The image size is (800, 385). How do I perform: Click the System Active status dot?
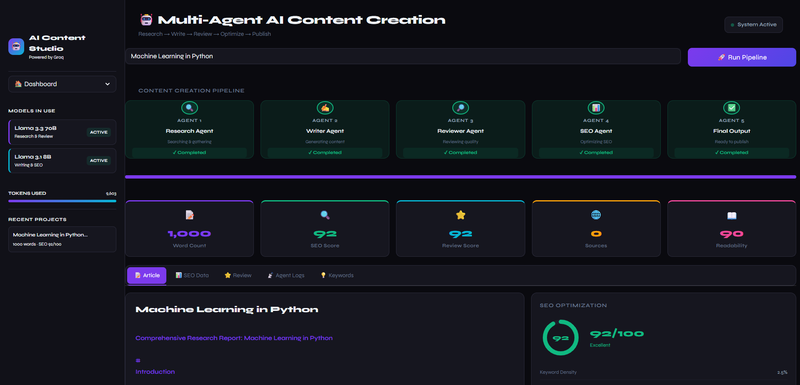(x=733, y=24)
